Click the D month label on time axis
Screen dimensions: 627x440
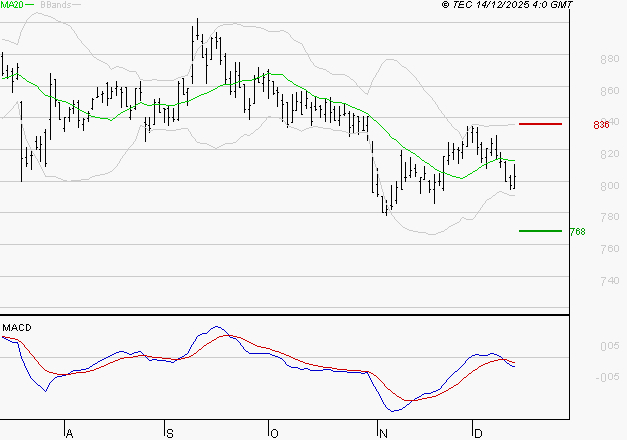(x=478, y=434)
